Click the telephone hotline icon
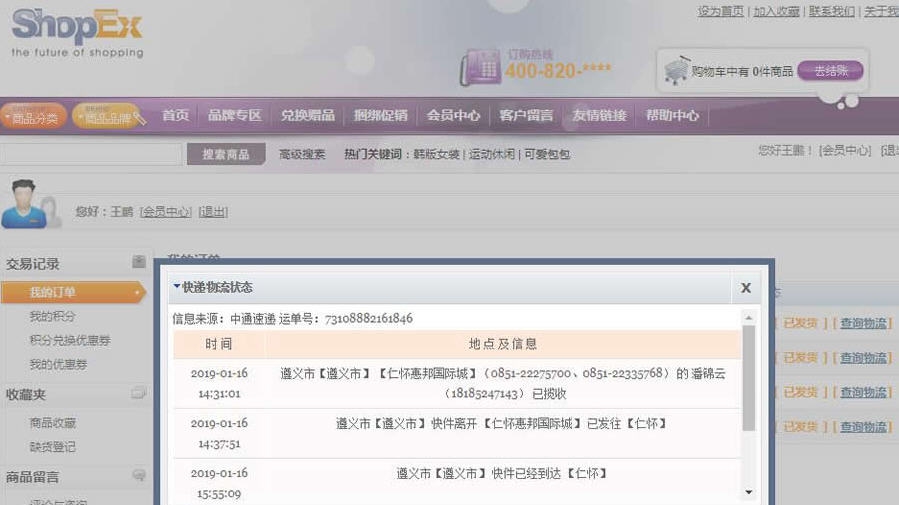 (x=480, y=67)
